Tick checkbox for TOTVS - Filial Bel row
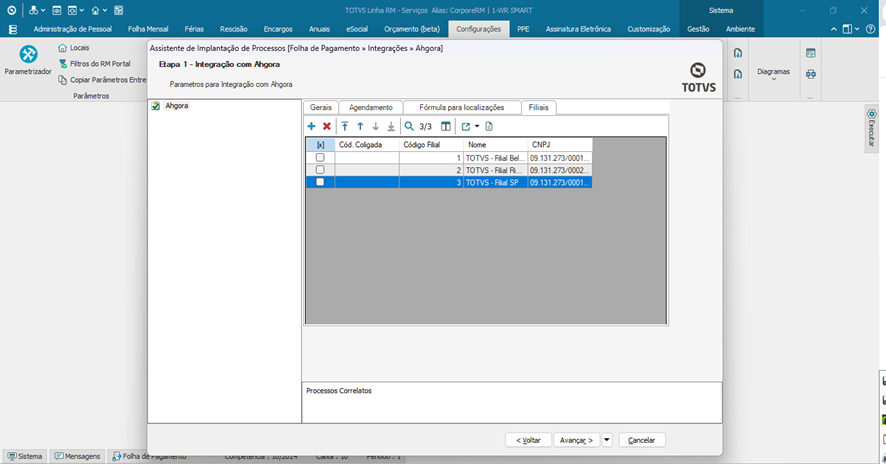 (320, 158)
